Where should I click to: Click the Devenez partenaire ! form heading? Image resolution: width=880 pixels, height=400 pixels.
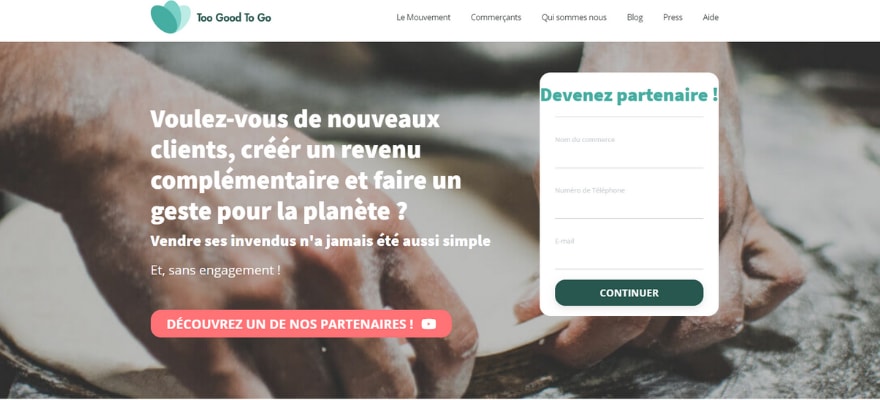pyautogui.click(x=629, y=95)
